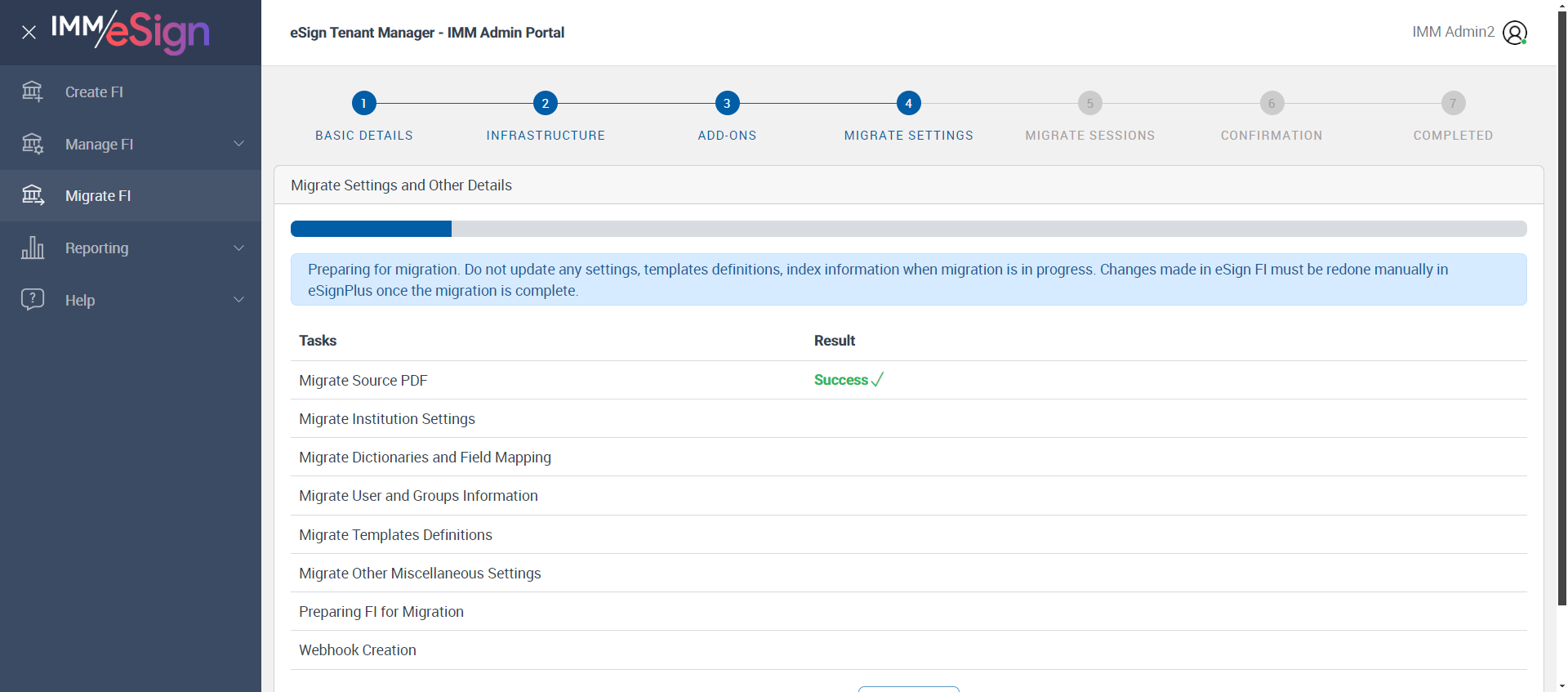This screenshot has width=1568, height=692.
Task: Select Migrate Other Miscellaneous Settings task
Action: 420,574
